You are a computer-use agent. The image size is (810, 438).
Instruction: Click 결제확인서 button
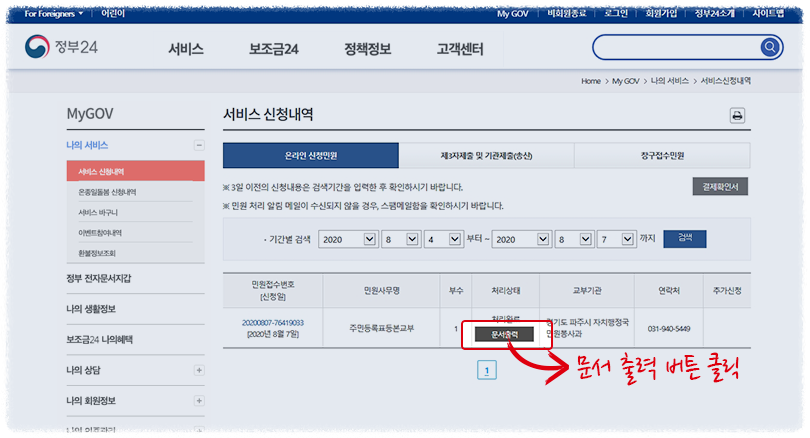720,186
